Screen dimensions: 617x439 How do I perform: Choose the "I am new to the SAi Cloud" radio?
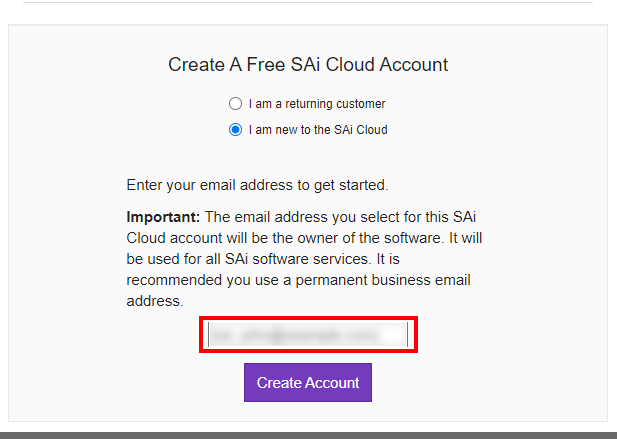[235, 129]
